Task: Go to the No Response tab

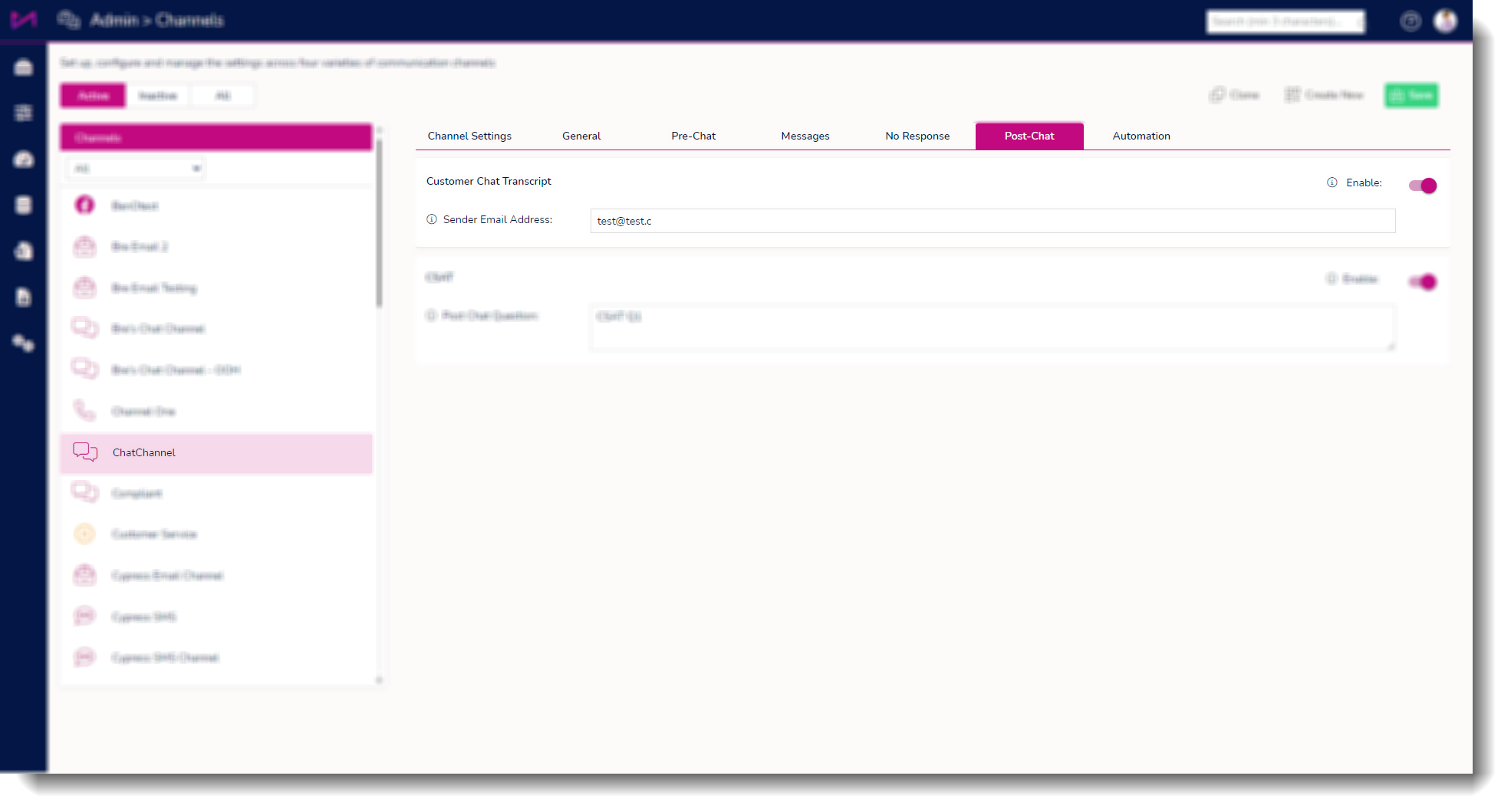Action: (917, 136)
